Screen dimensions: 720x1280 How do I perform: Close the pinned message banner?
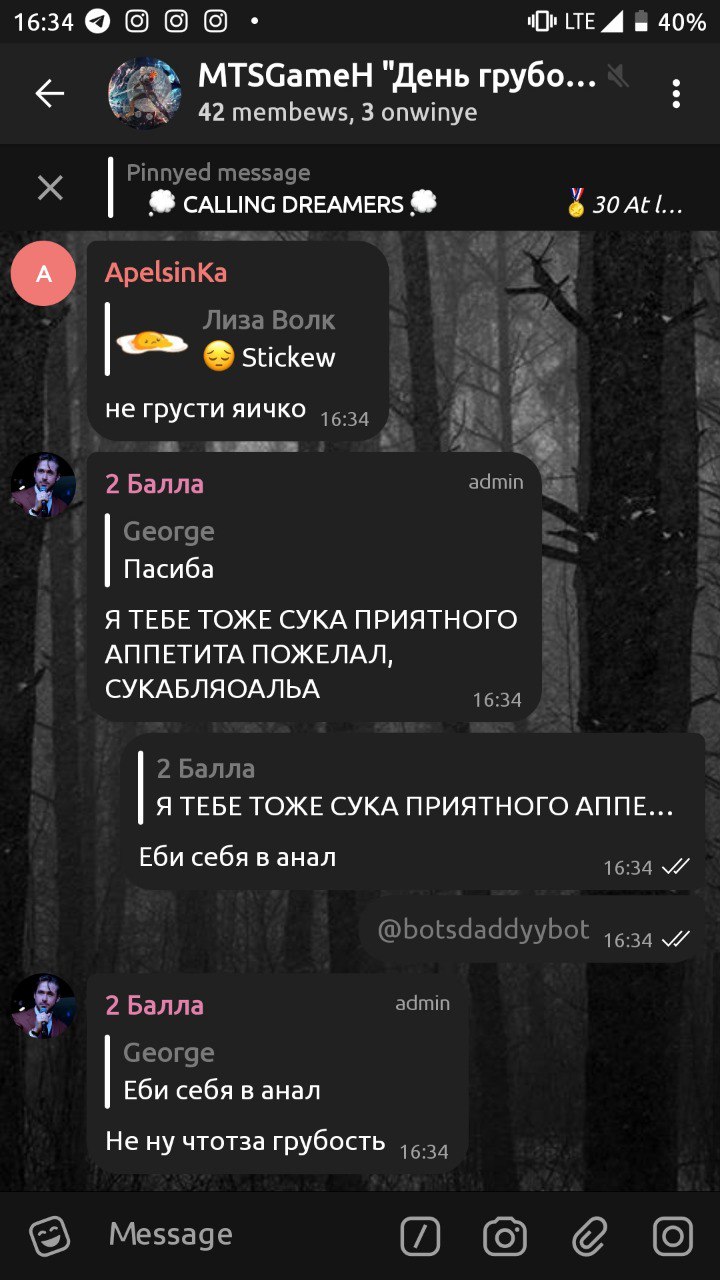50,188
